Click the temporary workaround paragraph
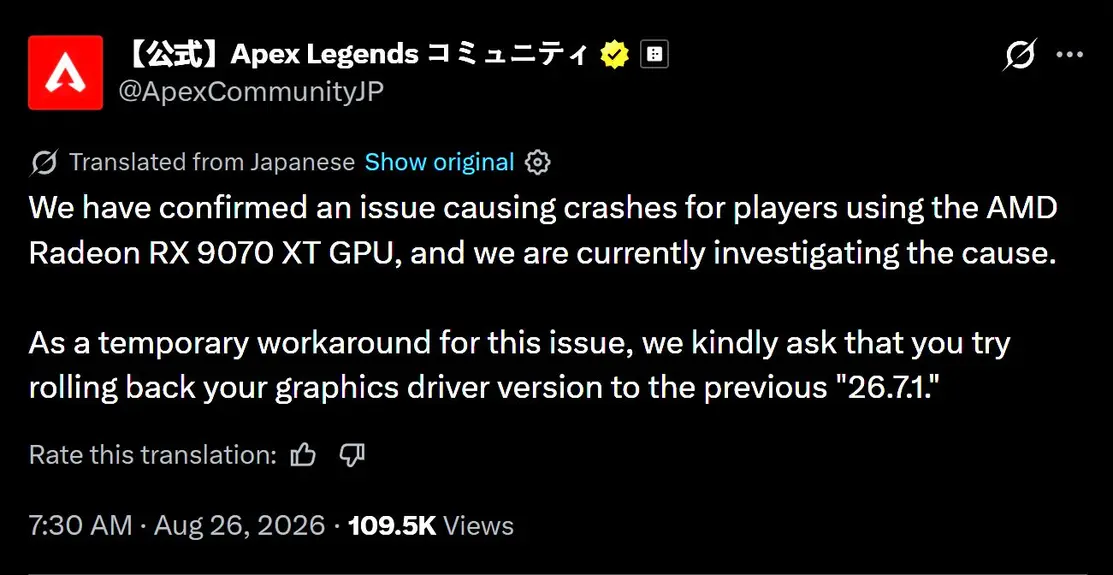This screenshot has width=1113, height=575. (x=520, y=366)
